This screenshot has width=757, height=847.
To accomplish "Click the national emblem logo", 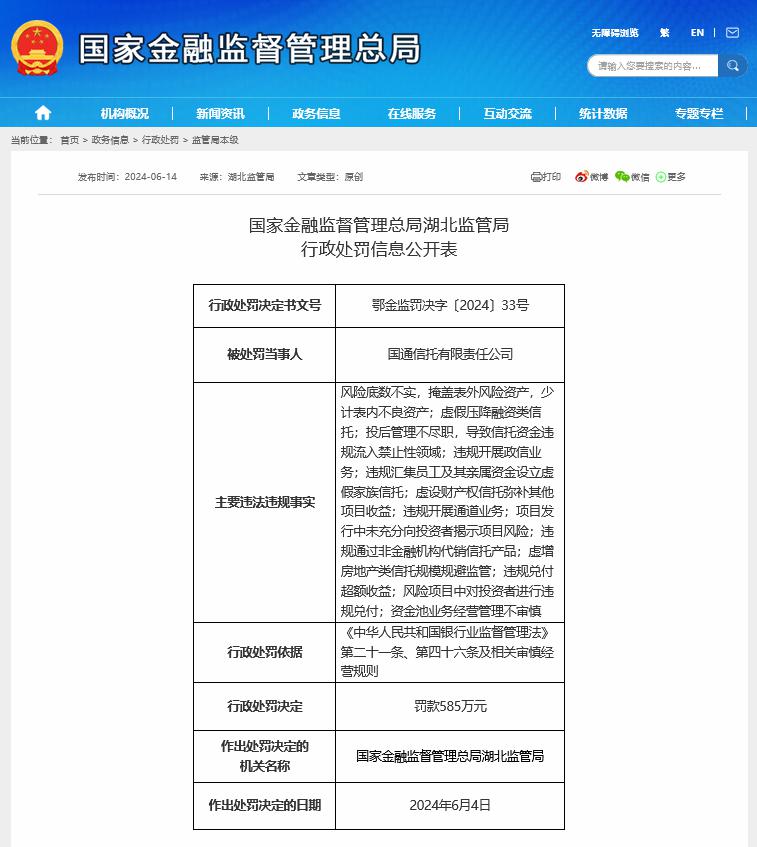I will point(37,48).
